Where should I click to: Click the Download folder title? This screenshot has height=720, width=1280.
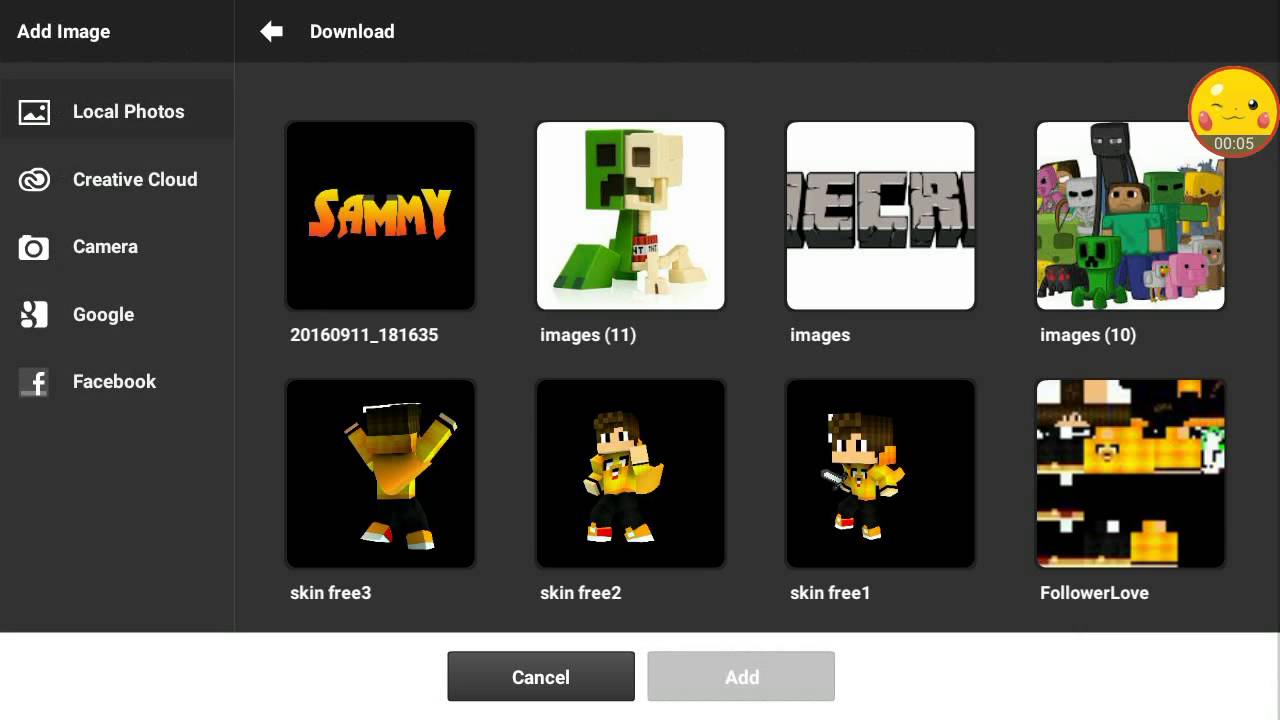(x=352, y=32)
